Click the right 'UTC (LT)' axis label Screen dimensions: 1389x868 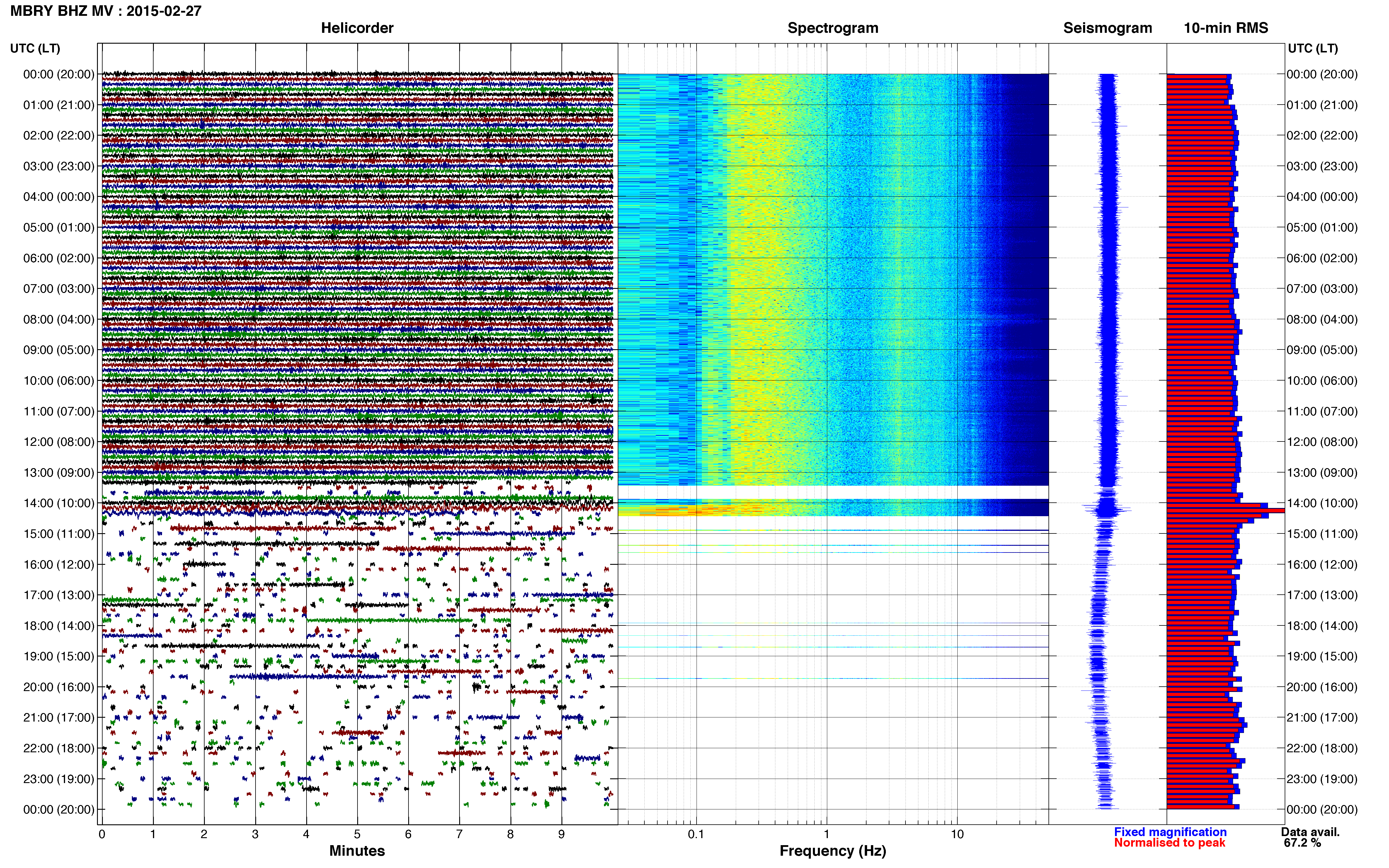pos(1313,48)
